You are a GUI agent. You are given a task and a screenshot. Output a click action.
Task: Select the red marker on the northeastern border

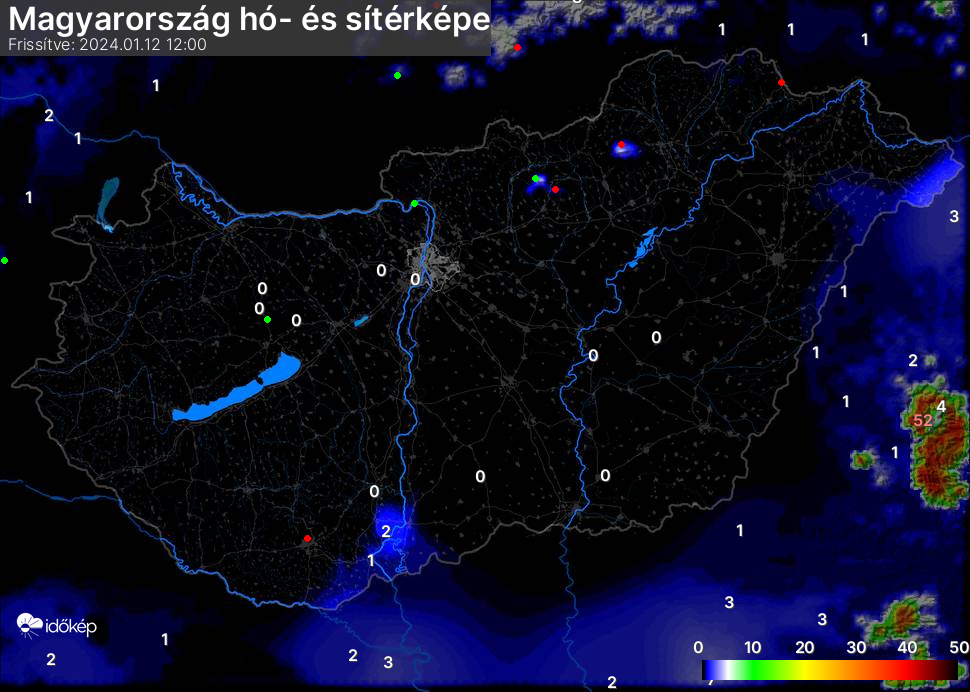pos(781,82)
